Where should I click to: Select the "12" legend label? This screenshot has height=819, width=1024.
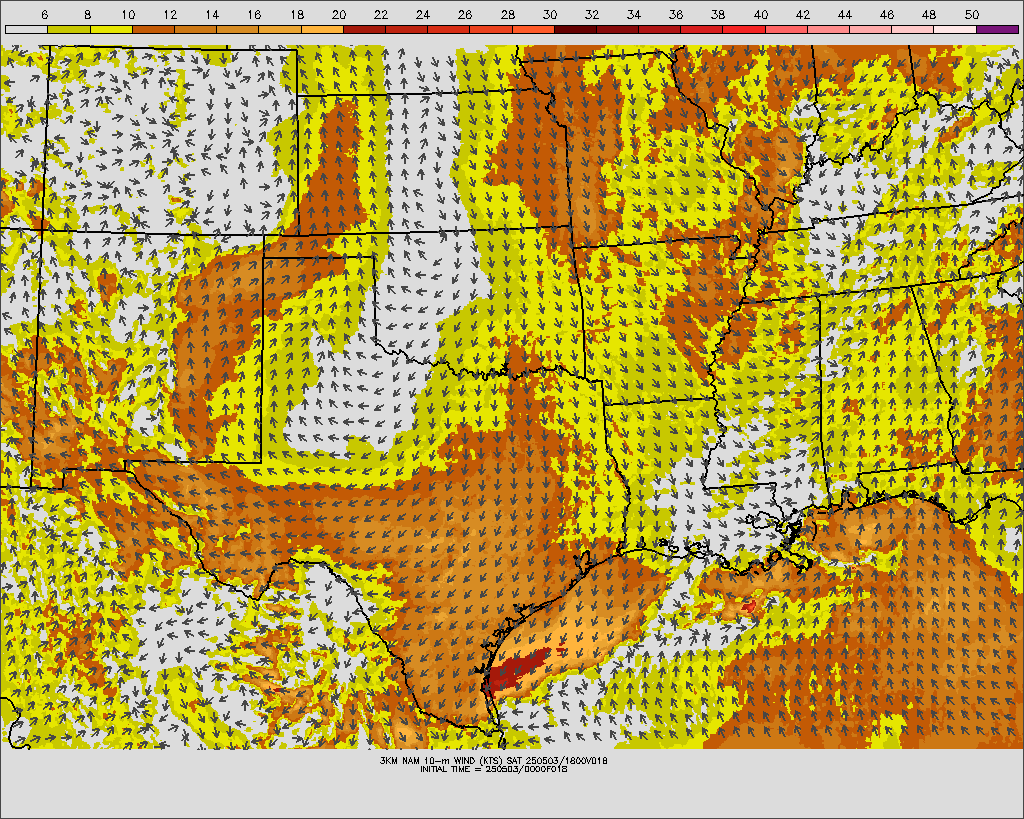pyautogui.click(x=170, y=14)
